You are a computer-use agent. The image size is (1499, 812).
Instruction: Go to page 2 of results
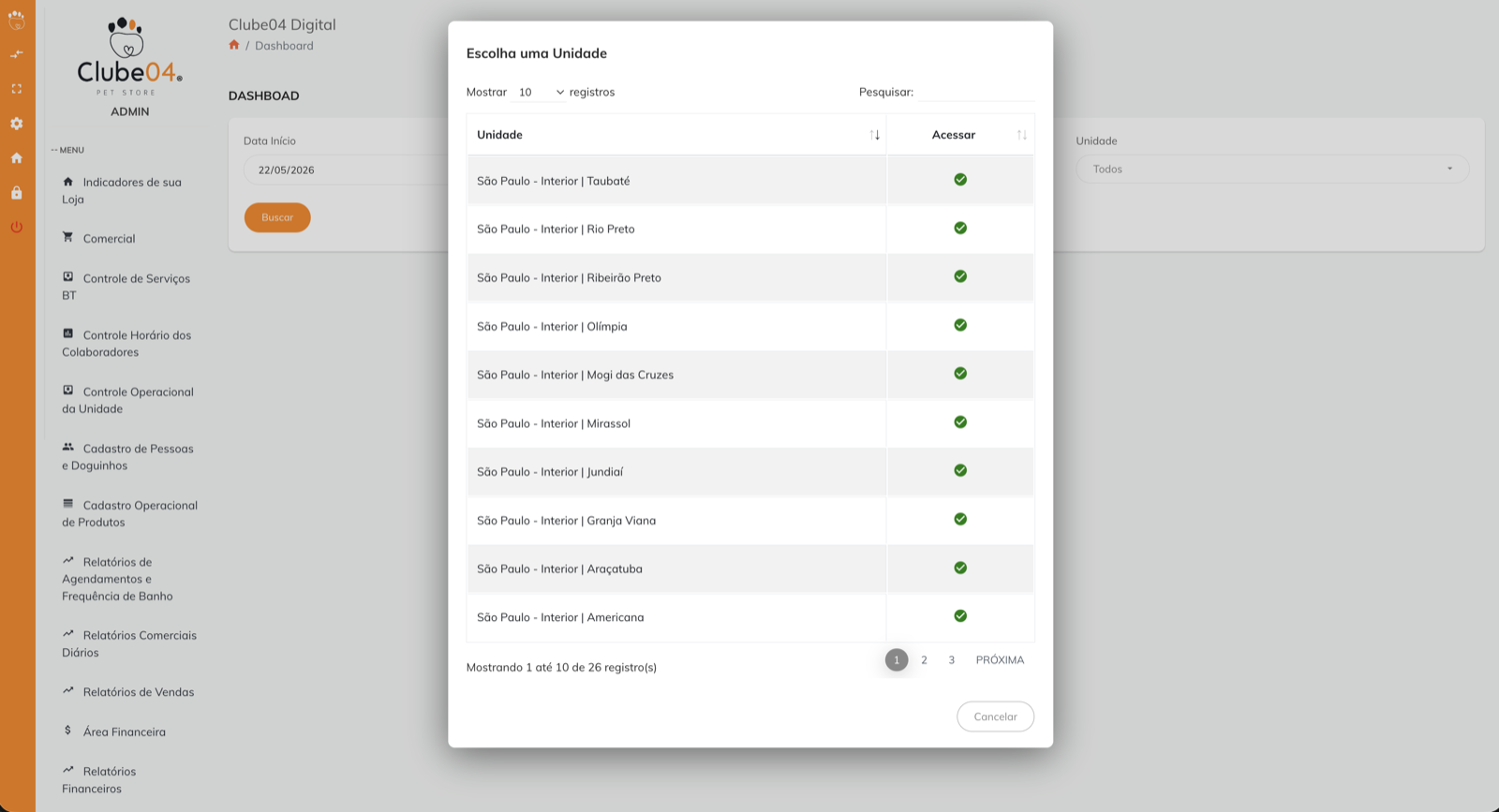click(924, 660)
